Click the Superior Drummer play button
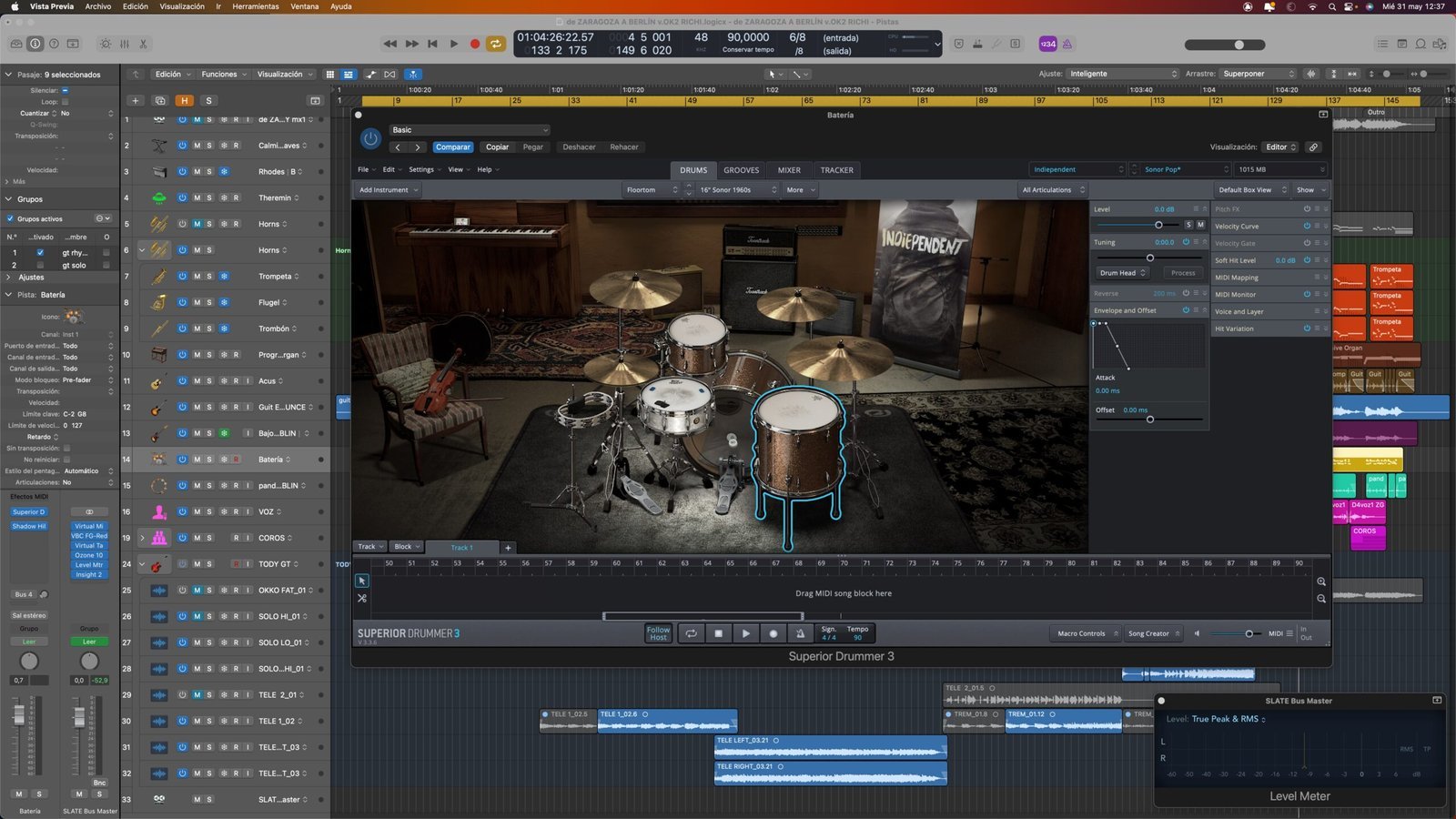Screen dimensions: 1456x819 (745, 633)
